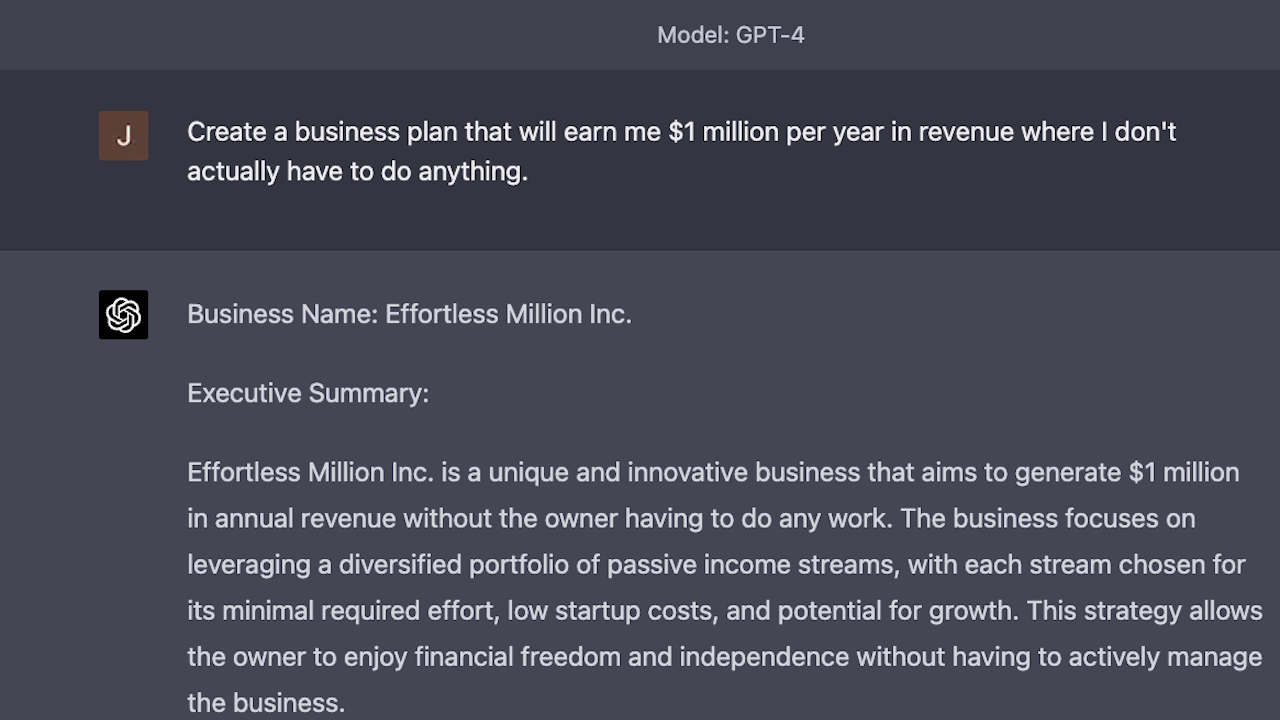
Task: Click the final line 'the business.'
Action: pyautogui.click(x=266, y=702)
